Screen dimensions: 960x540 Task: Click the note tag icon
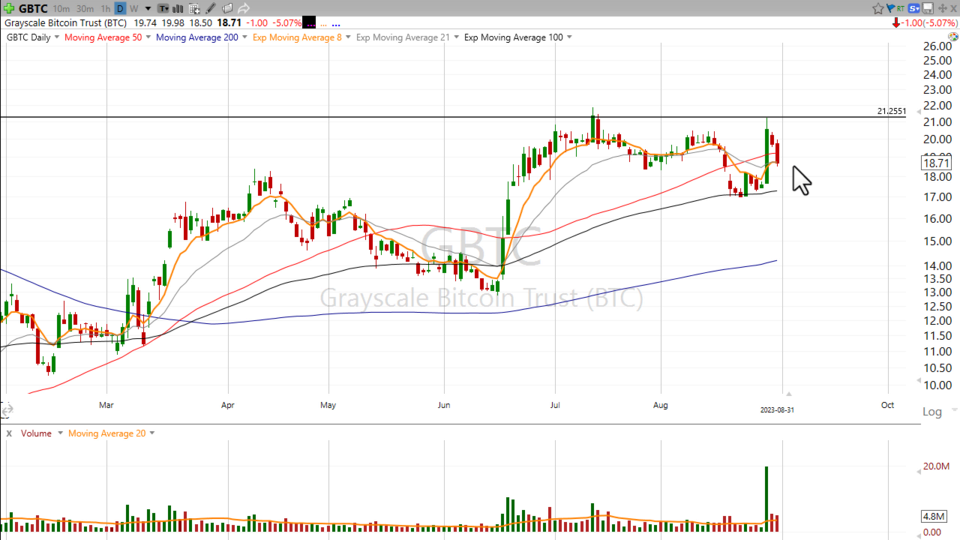pos(227,9)
